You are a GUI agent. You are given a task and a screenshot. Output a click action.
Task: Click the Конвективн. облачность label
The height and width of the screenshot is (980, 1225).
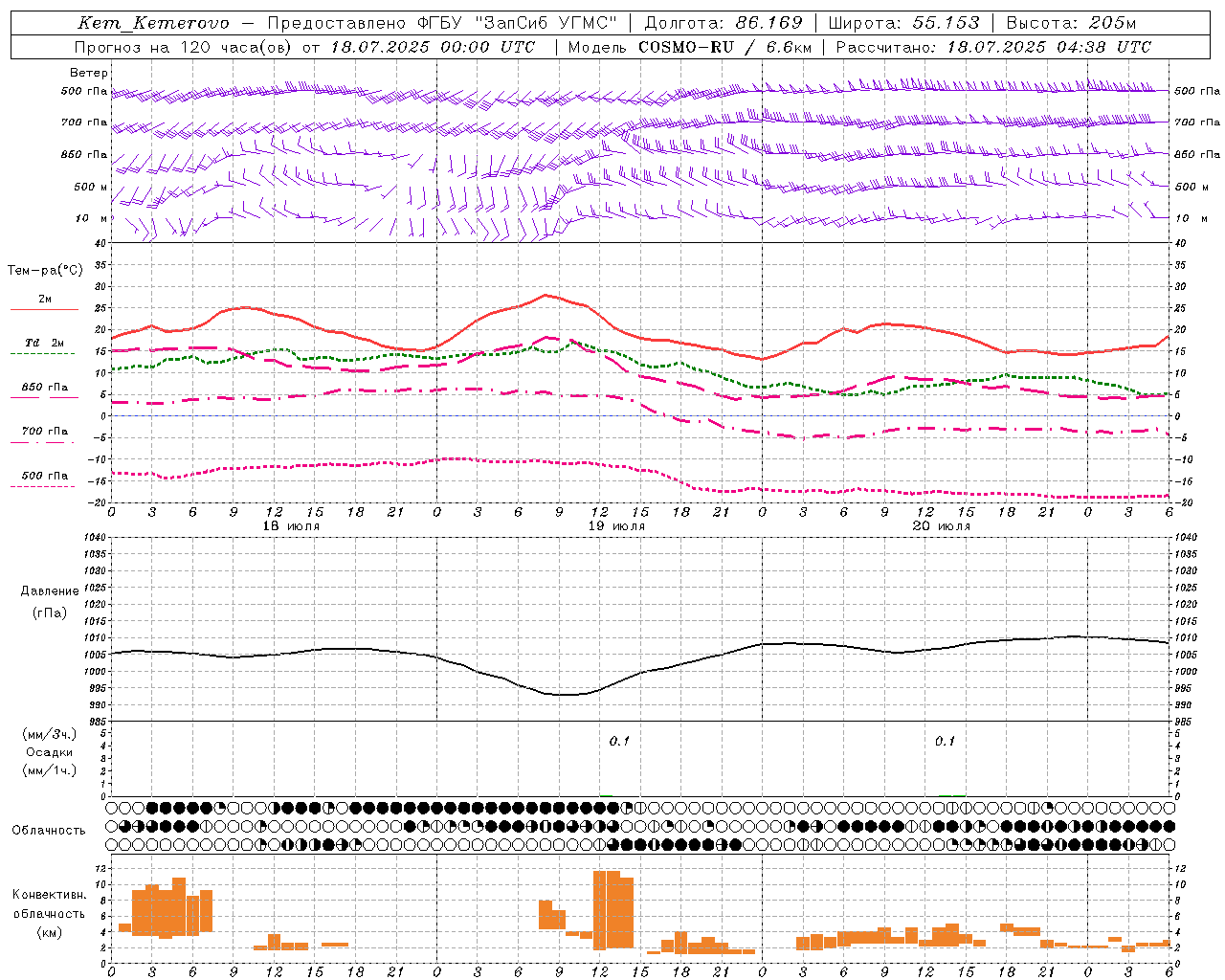point(49,903)
